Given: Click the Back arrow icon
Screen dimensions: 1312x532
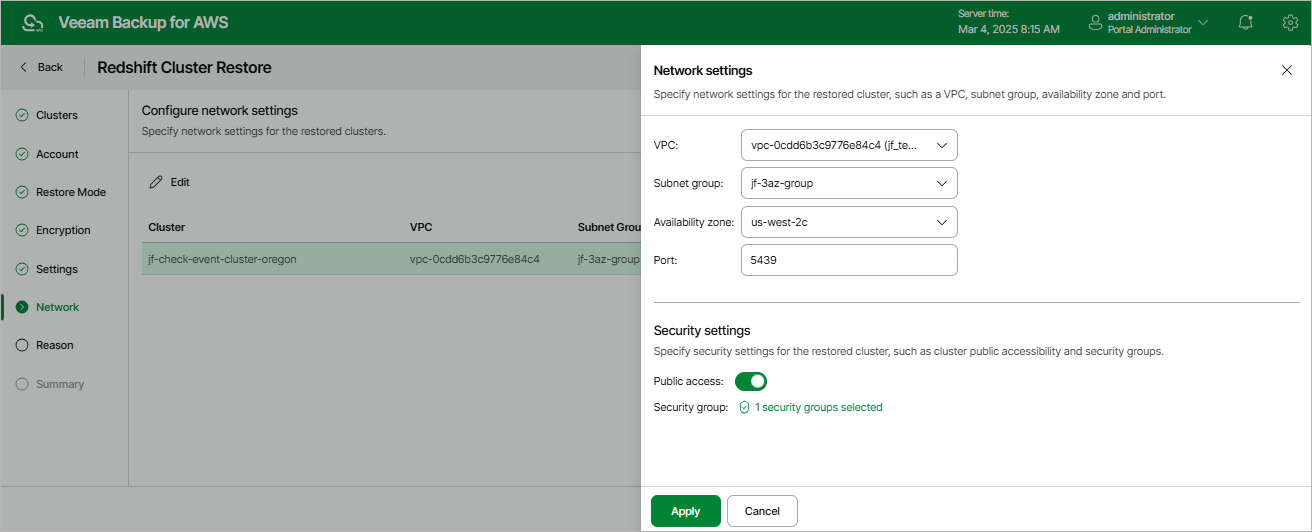Looking at the screenshot, I should tap(24, 67).
